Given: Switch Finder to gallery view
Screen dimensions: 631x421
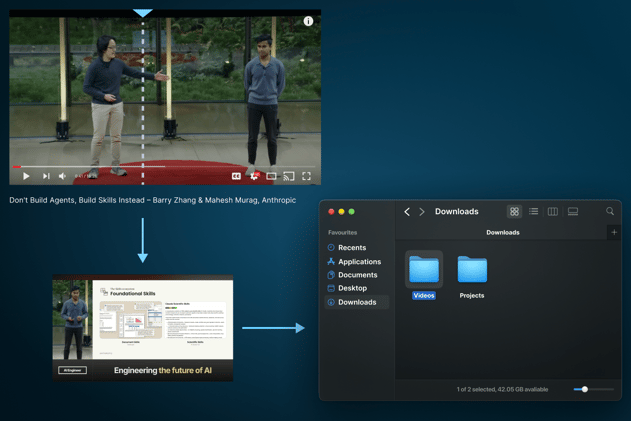Looking at the screenshot, I should [573, 212].
